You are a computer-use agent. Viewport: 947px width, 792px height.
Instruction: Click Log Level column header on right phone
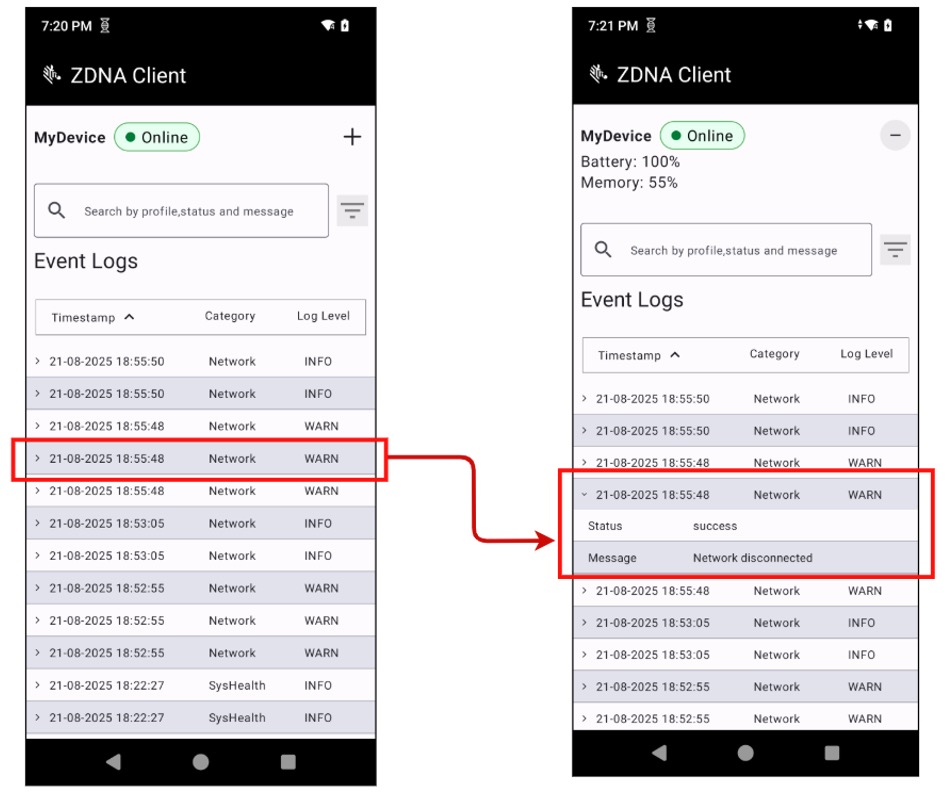pos(866,354)
